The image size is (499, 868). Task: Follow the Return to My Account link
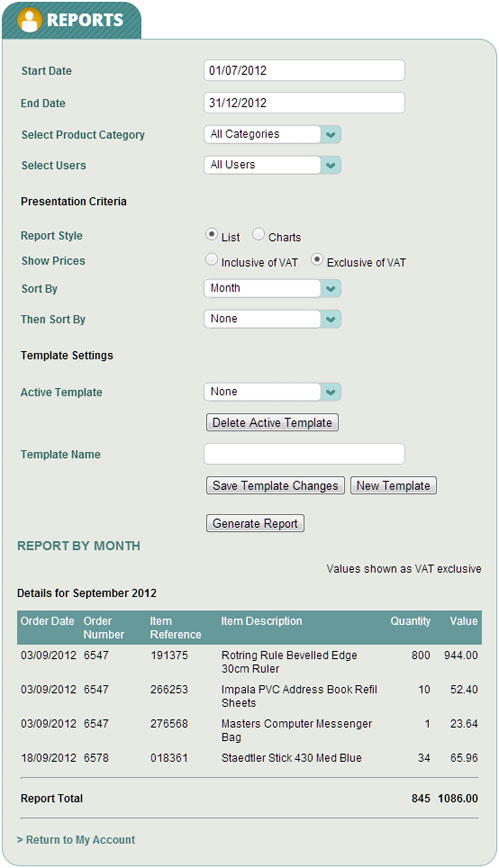pyautogui.click(x=76, y=840)
